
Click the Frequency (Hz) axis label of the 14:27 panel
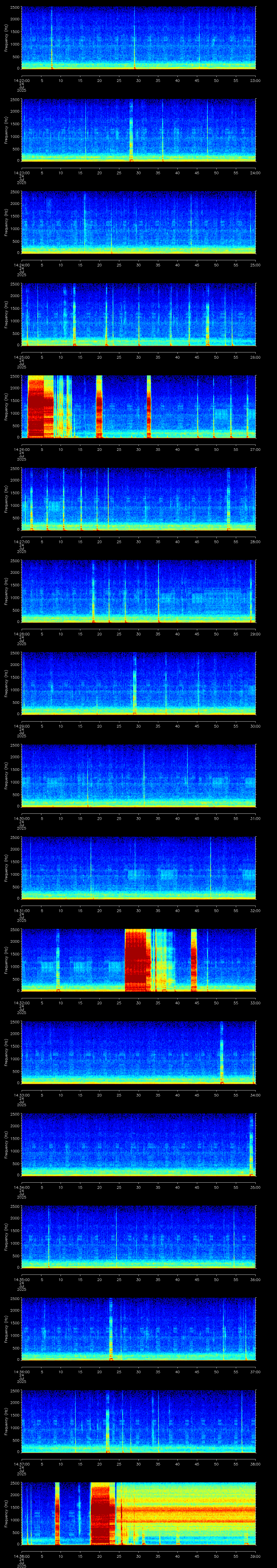click(6, 499)
